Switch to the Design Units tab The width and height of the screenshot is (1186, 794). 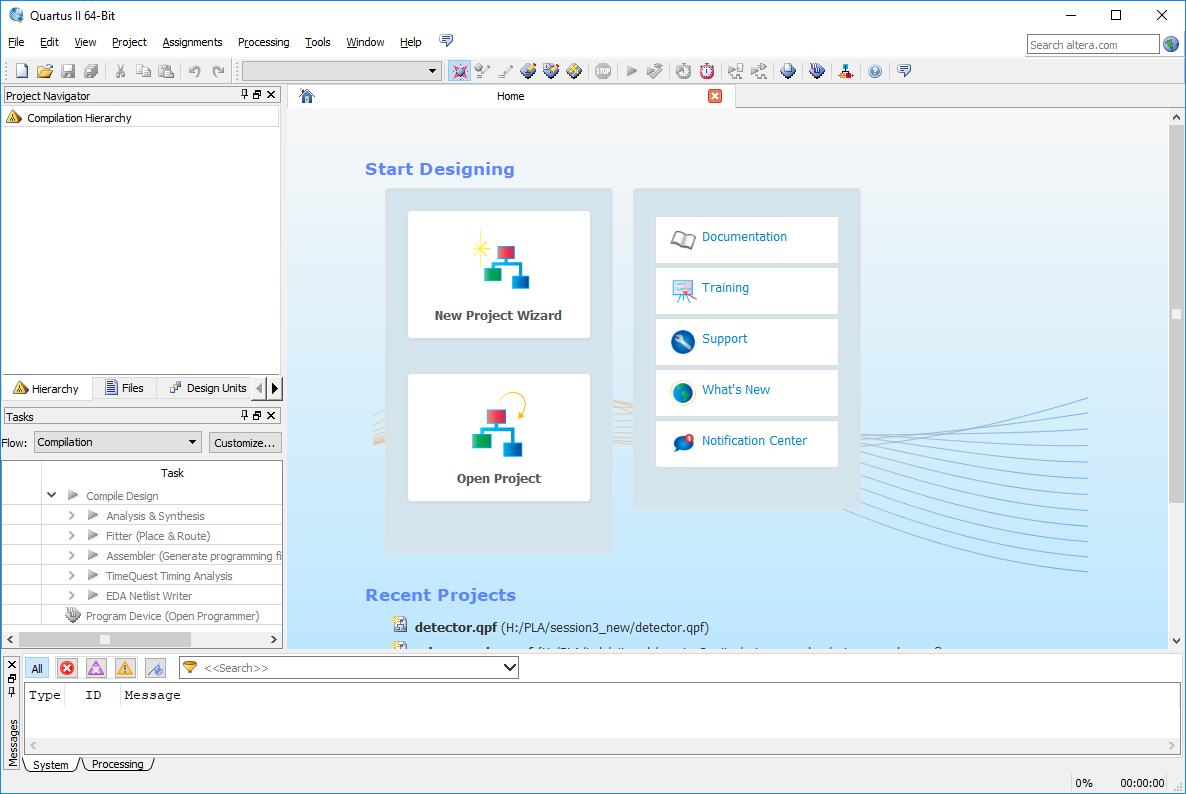pyautogui.click(x=208, y=388)
